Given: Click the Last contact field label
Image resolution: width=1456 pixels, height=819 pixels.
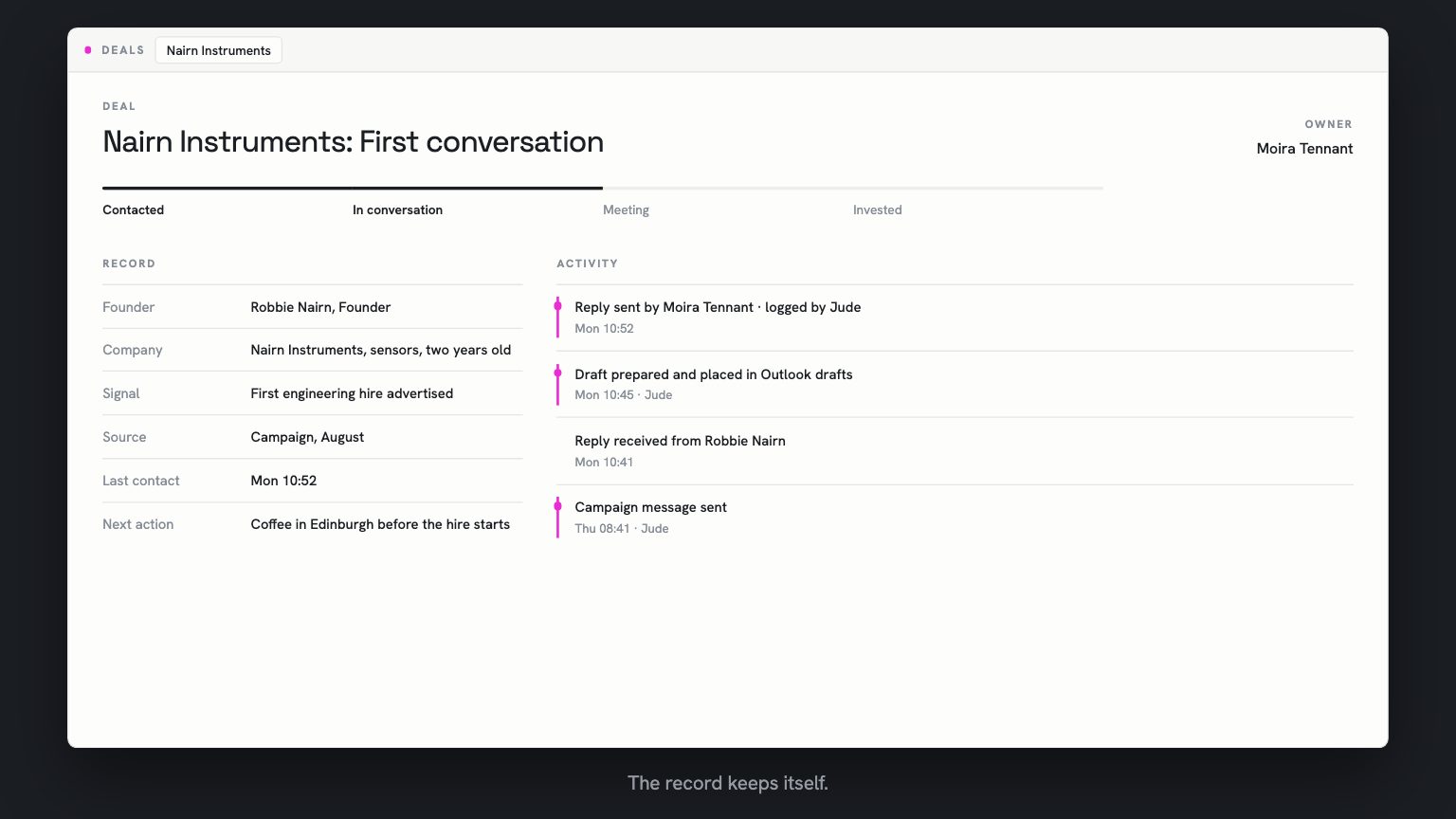Looking at the screenshot, I should click(x=140, y=481).
